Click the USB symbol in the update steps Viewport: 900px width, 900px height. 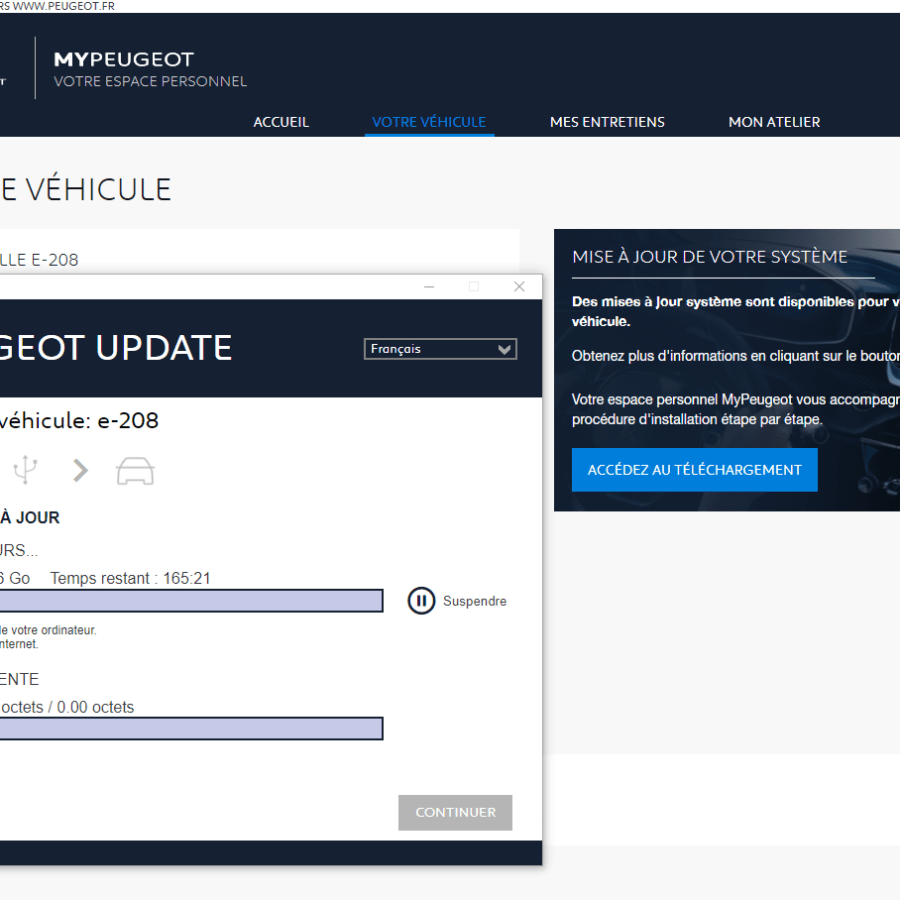tap(25, 470)
